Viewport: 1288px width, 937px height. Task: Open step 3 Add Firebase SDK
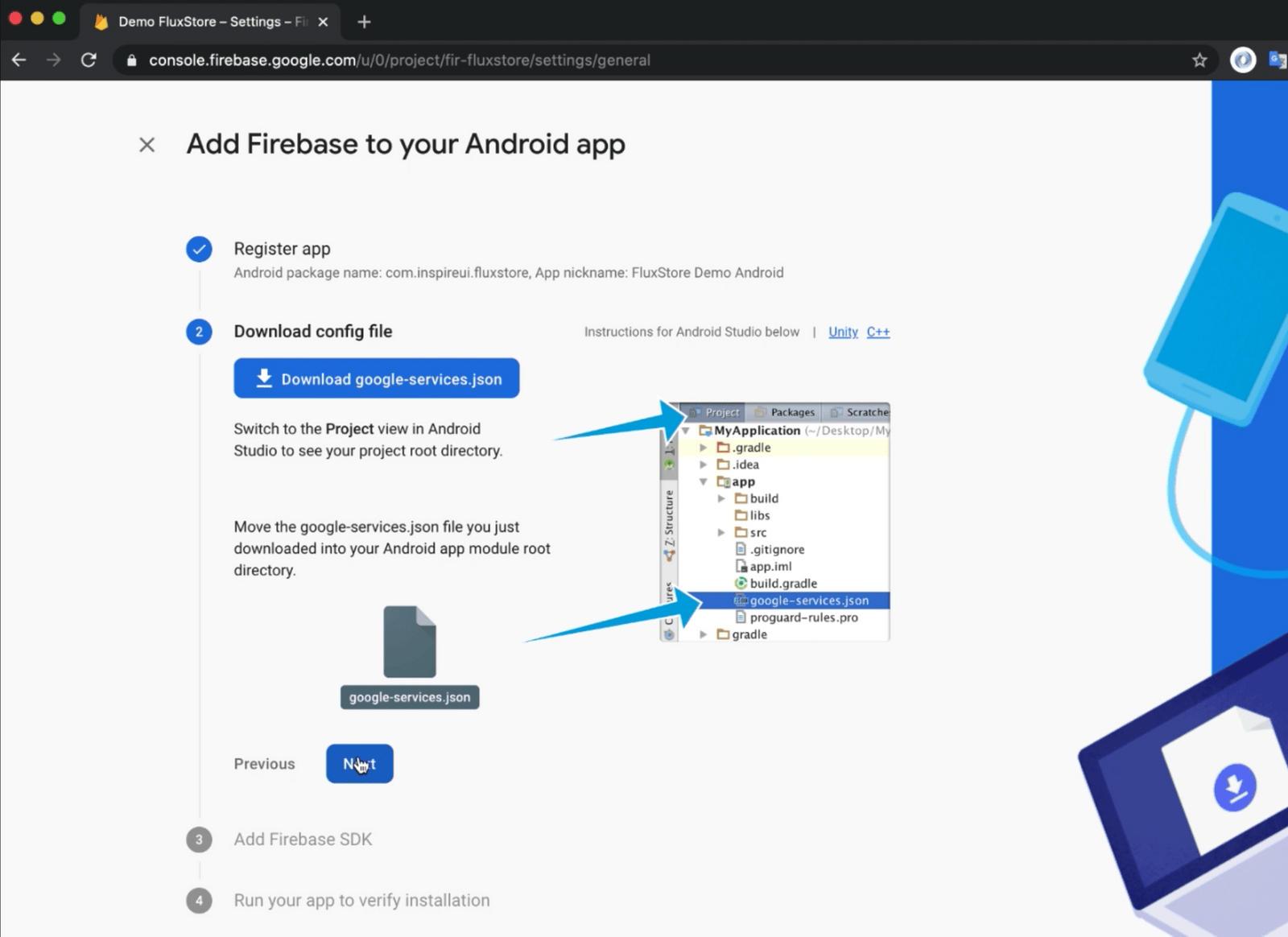point(303,839)
